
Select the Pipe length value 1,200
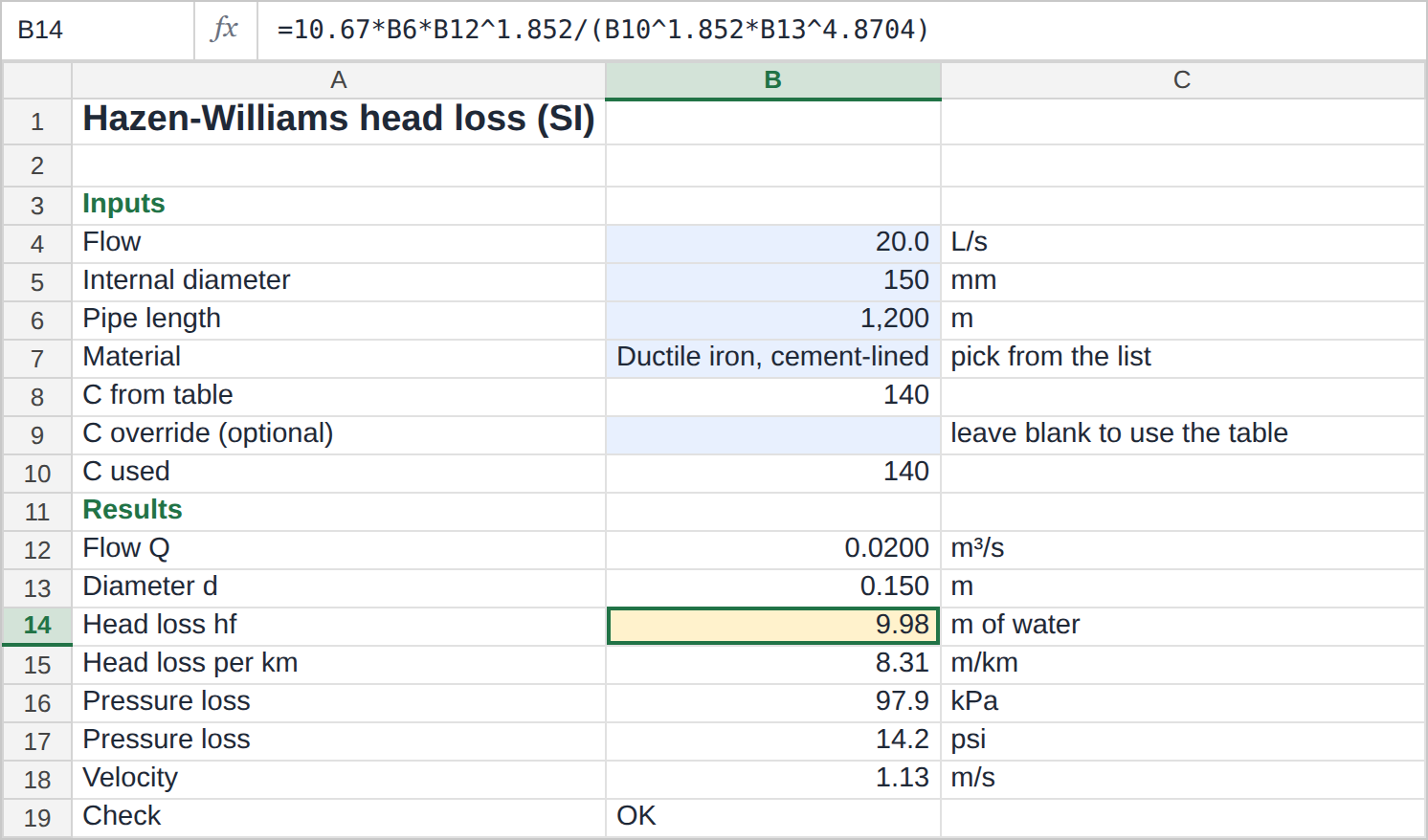click(773, 320)
